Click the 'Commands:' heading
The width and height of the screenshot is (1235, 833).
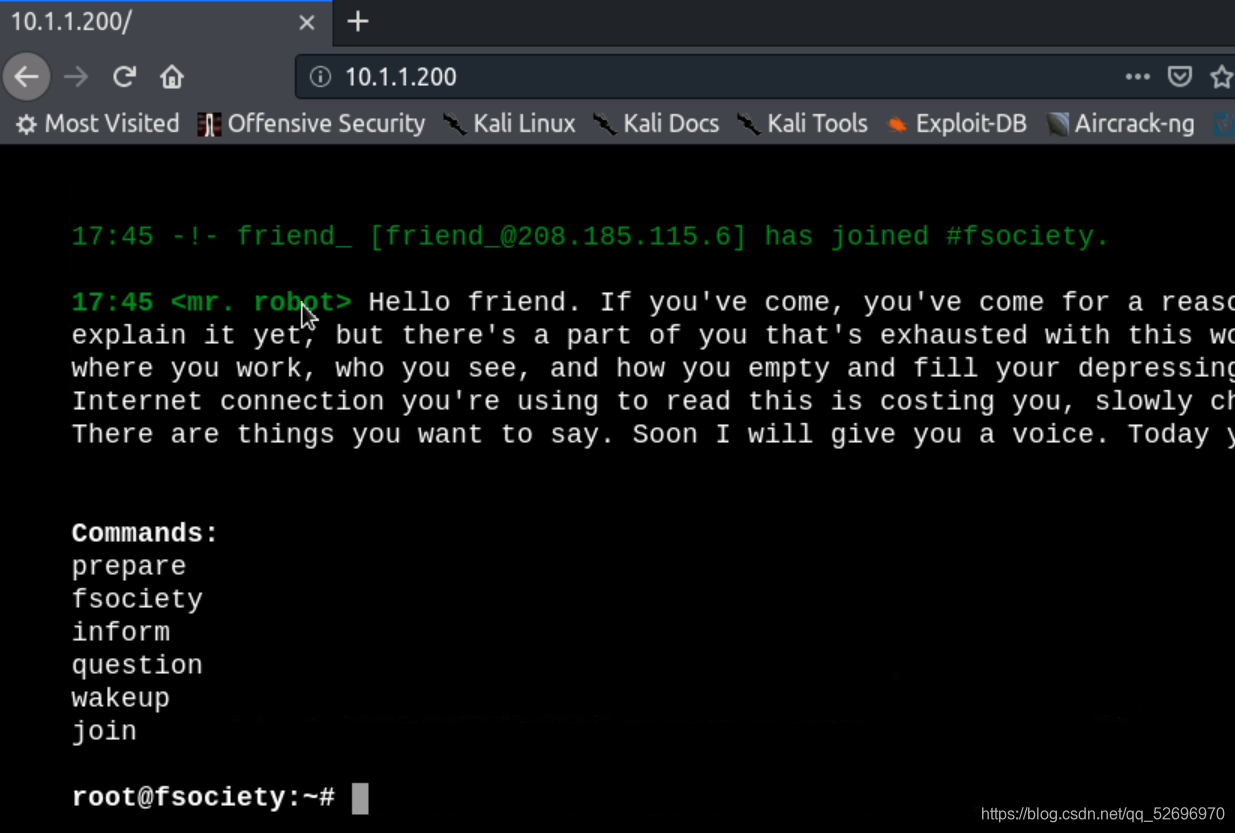tap(145, 533)
